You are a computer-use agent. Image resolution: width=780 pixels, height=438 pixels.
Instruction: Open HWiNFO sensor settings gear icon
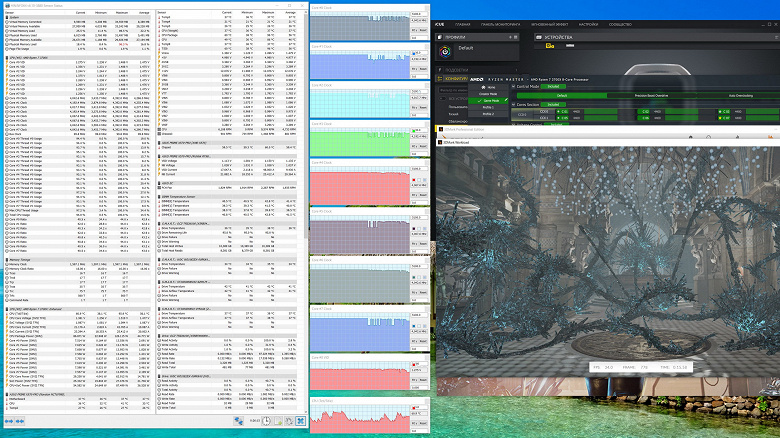[x=290, y=423]
